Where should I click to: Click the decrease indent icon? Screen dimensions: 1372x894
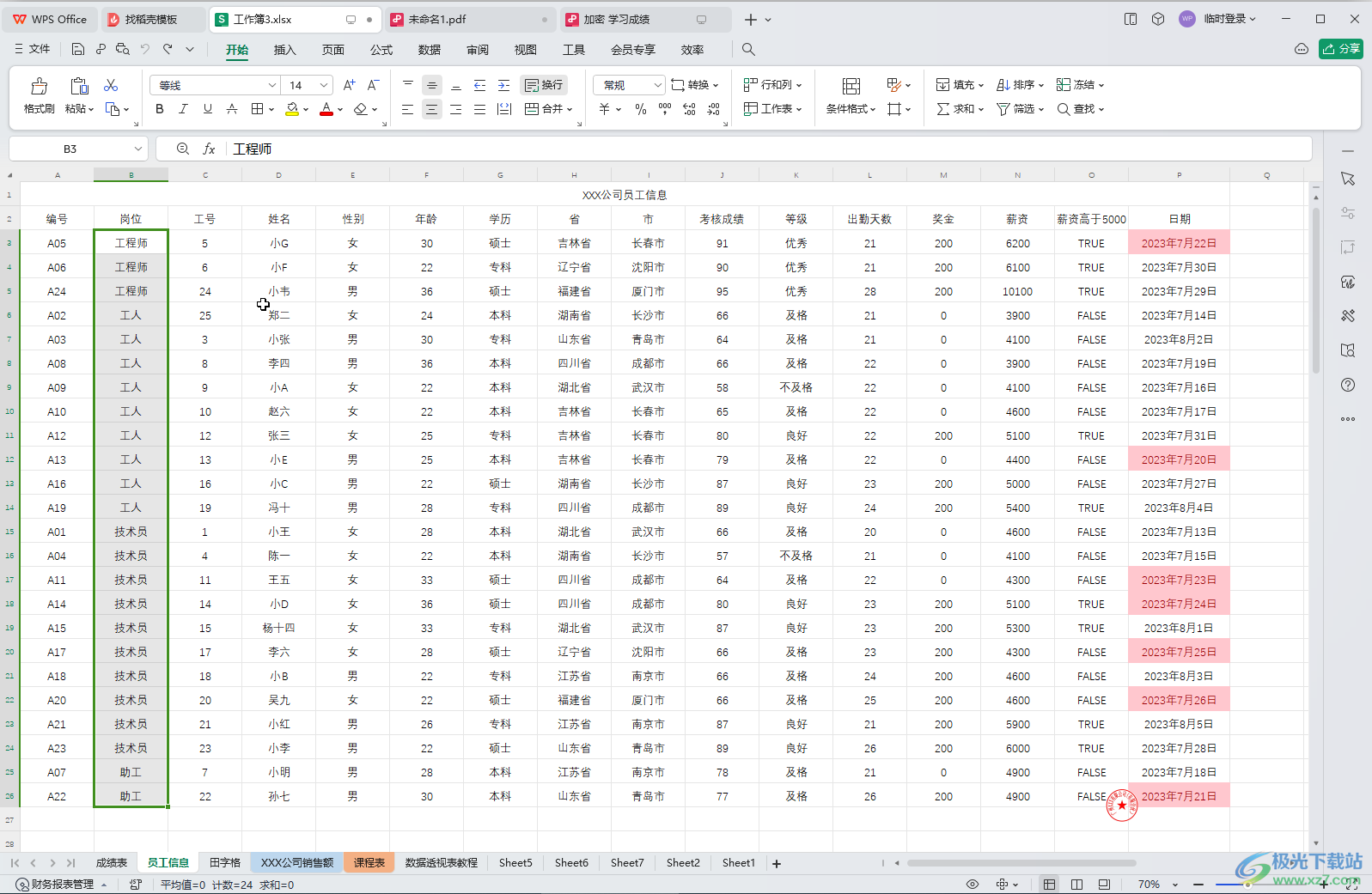tap(479, 85)
